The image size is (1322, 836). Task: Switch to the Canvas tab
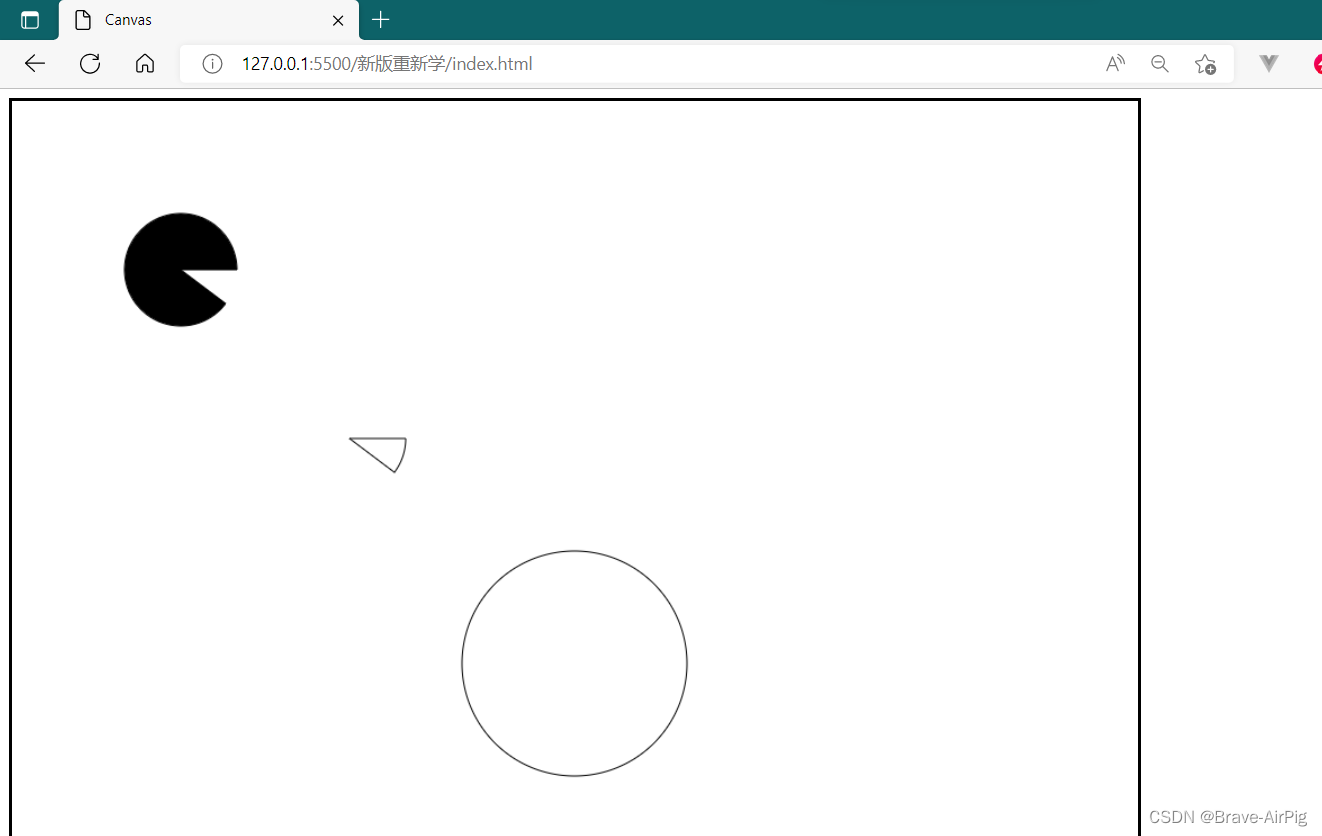tap(209, 20)
